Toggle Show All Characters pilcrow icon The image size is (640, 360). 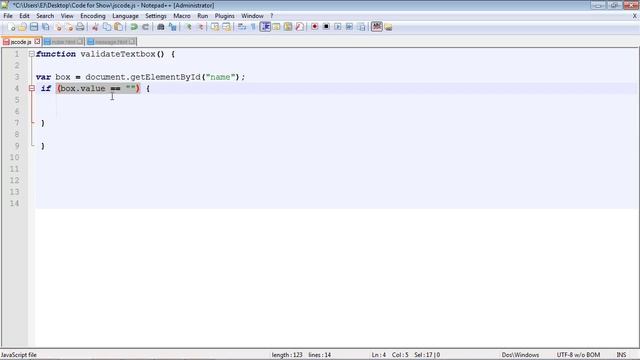click(x=253, y=27)
